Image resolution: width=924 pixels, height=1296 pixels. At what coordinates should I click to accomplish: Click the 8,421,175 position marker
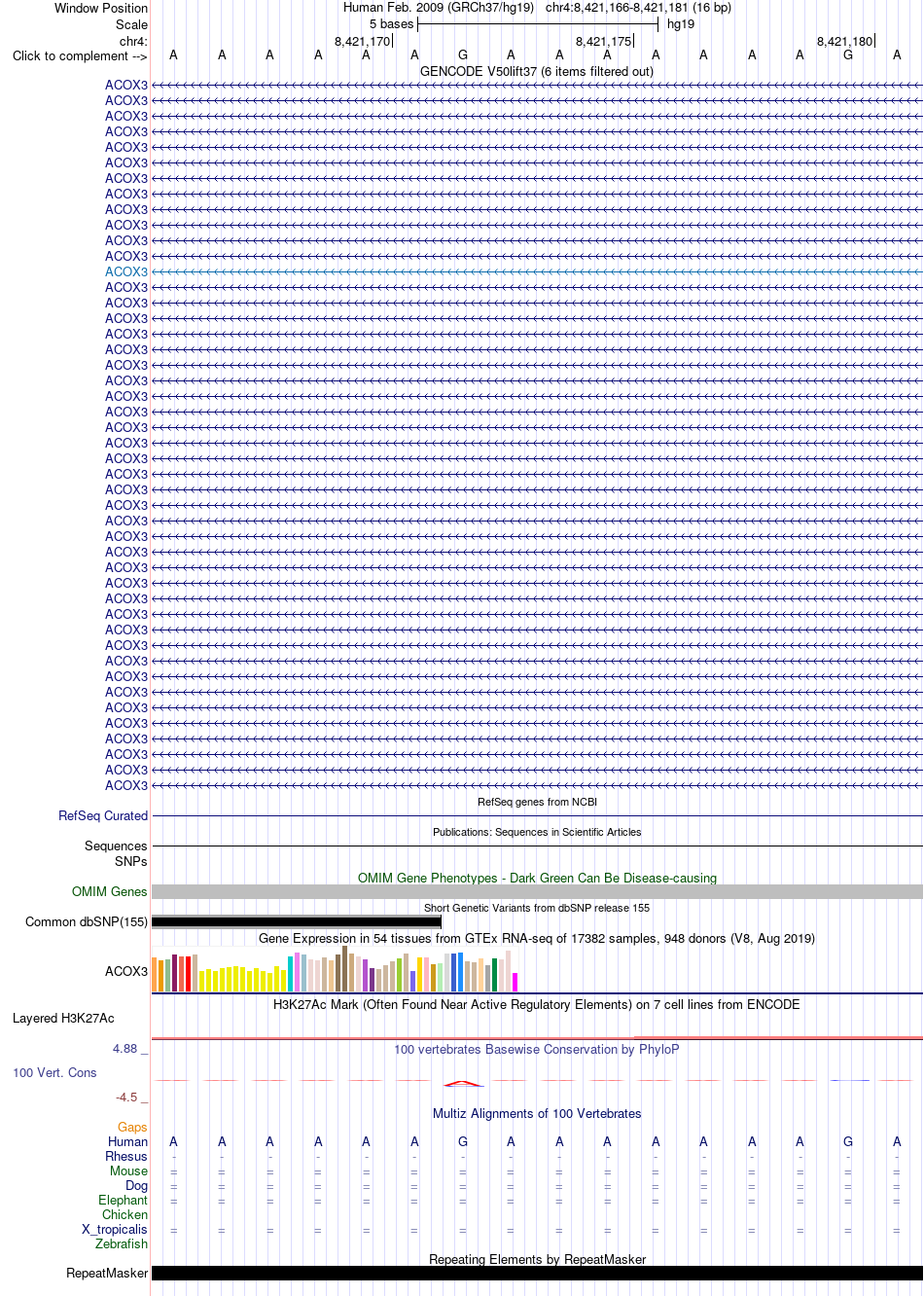pyautogui.click(x=603, y=41)
